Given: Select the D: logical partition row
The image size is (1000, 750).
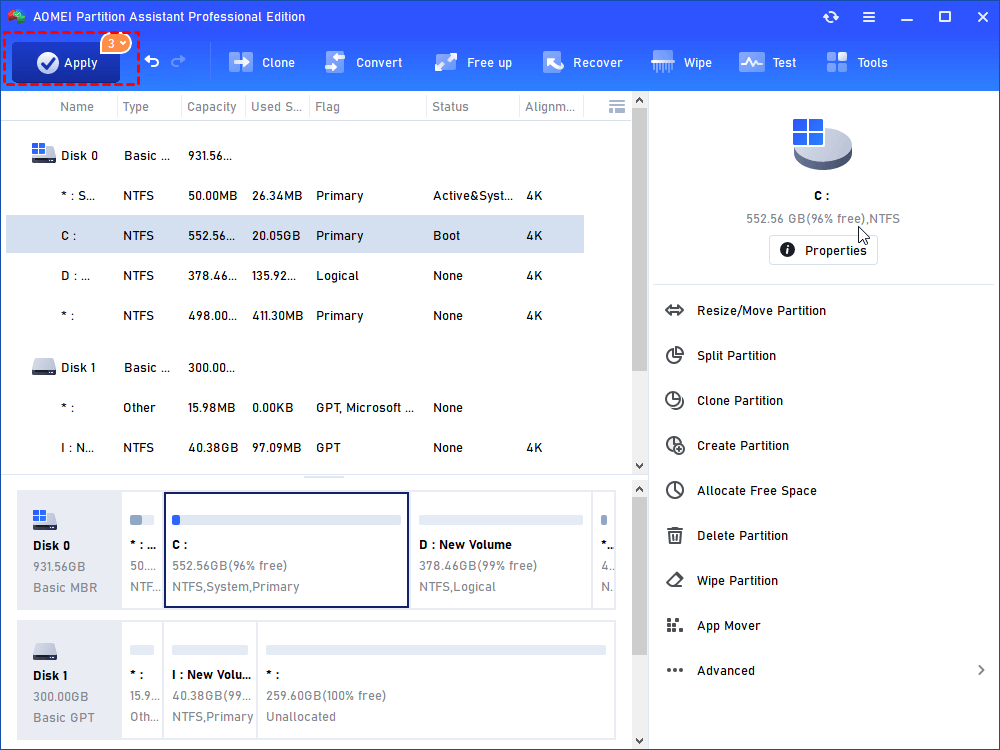Looking at the screenshot, I should 295,276.
